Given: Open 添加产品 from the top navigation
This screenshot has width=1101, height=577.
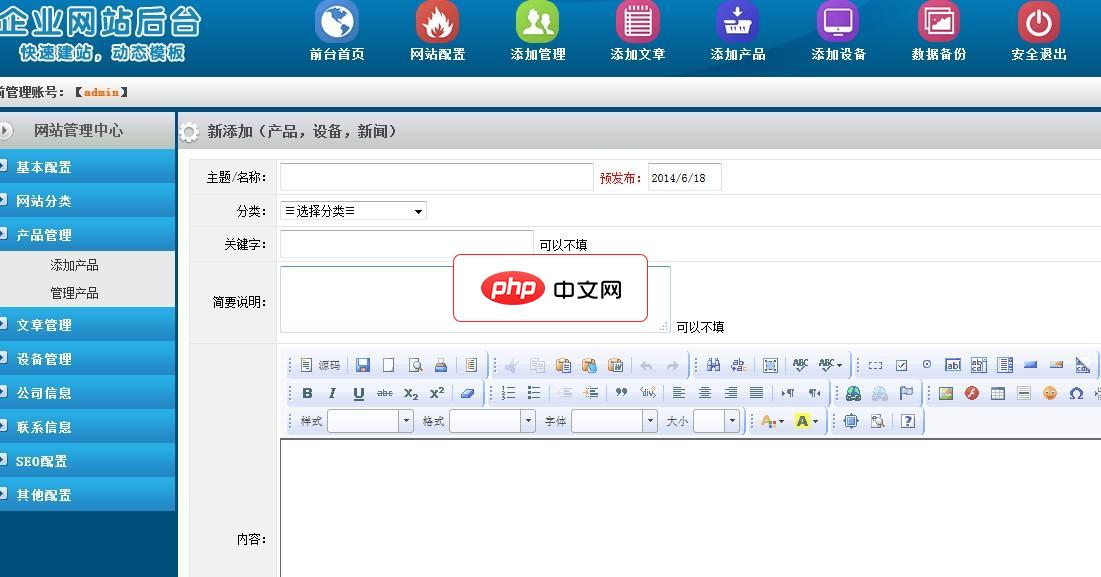Looking at the screenshot, I should pyautogui.click(x=737, y=23).
